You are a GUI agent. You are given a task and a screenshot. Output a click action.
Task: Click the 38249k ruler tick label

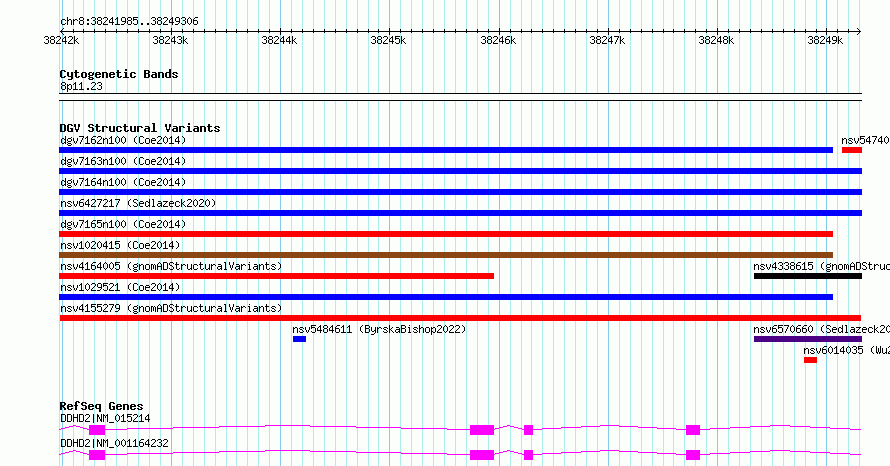tap(825, 40)
